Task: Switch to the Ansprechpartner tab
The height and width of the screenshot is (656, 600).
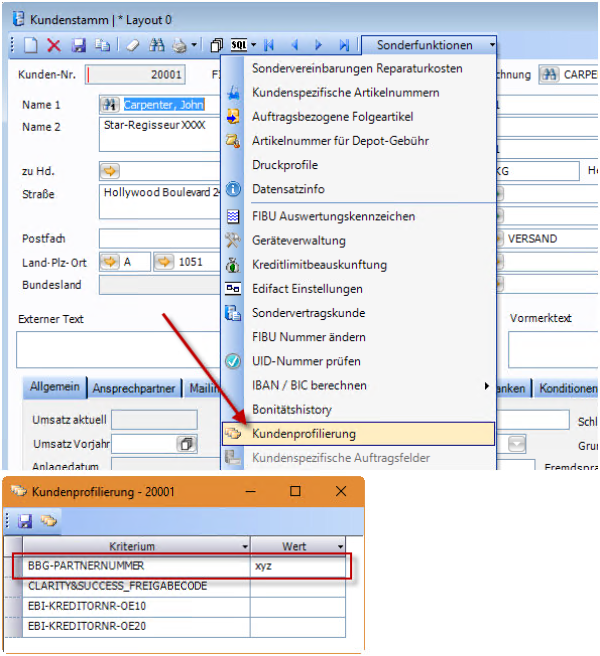Action: pos(134,389)
